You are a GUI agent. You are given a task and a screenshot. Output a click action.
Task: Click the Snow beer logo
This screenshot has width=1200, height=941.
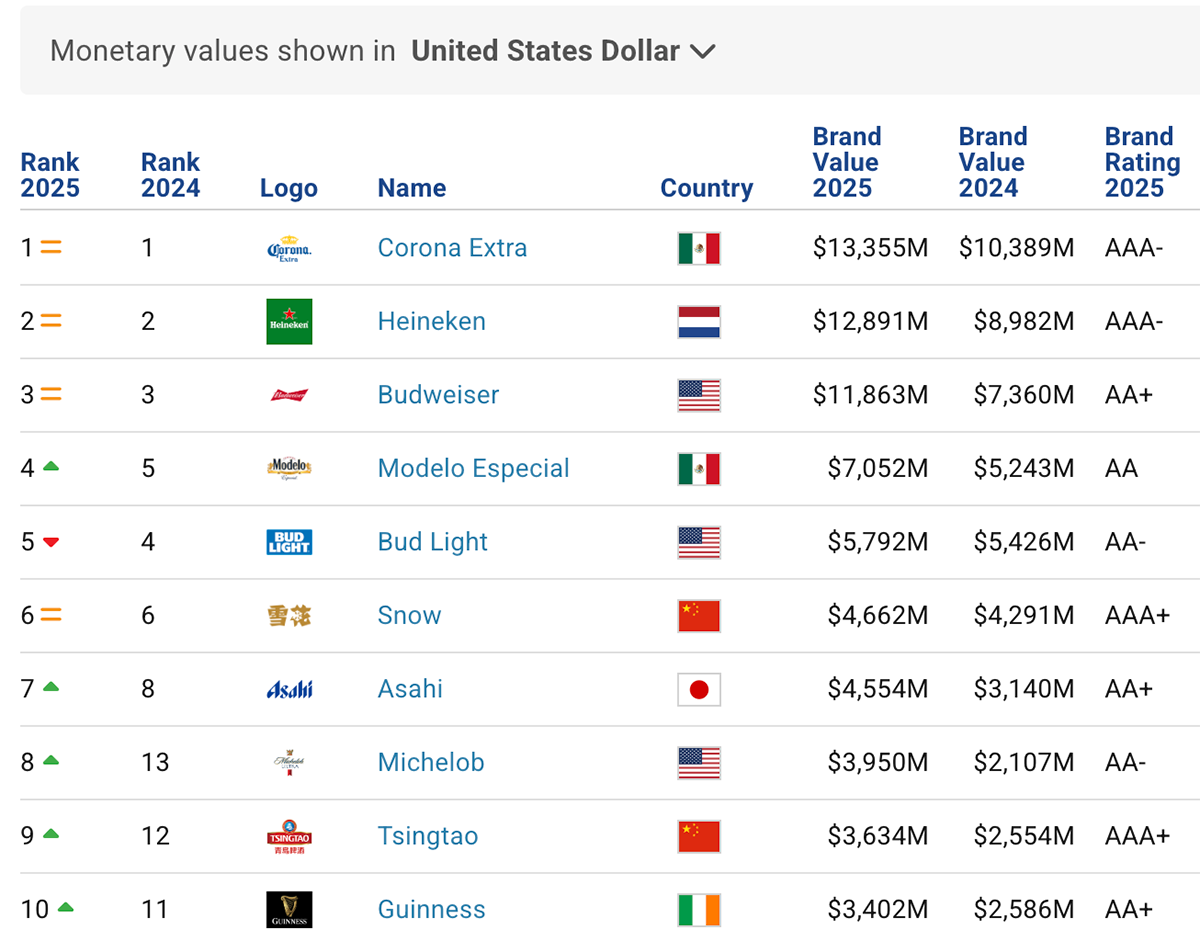click(289, 616)
